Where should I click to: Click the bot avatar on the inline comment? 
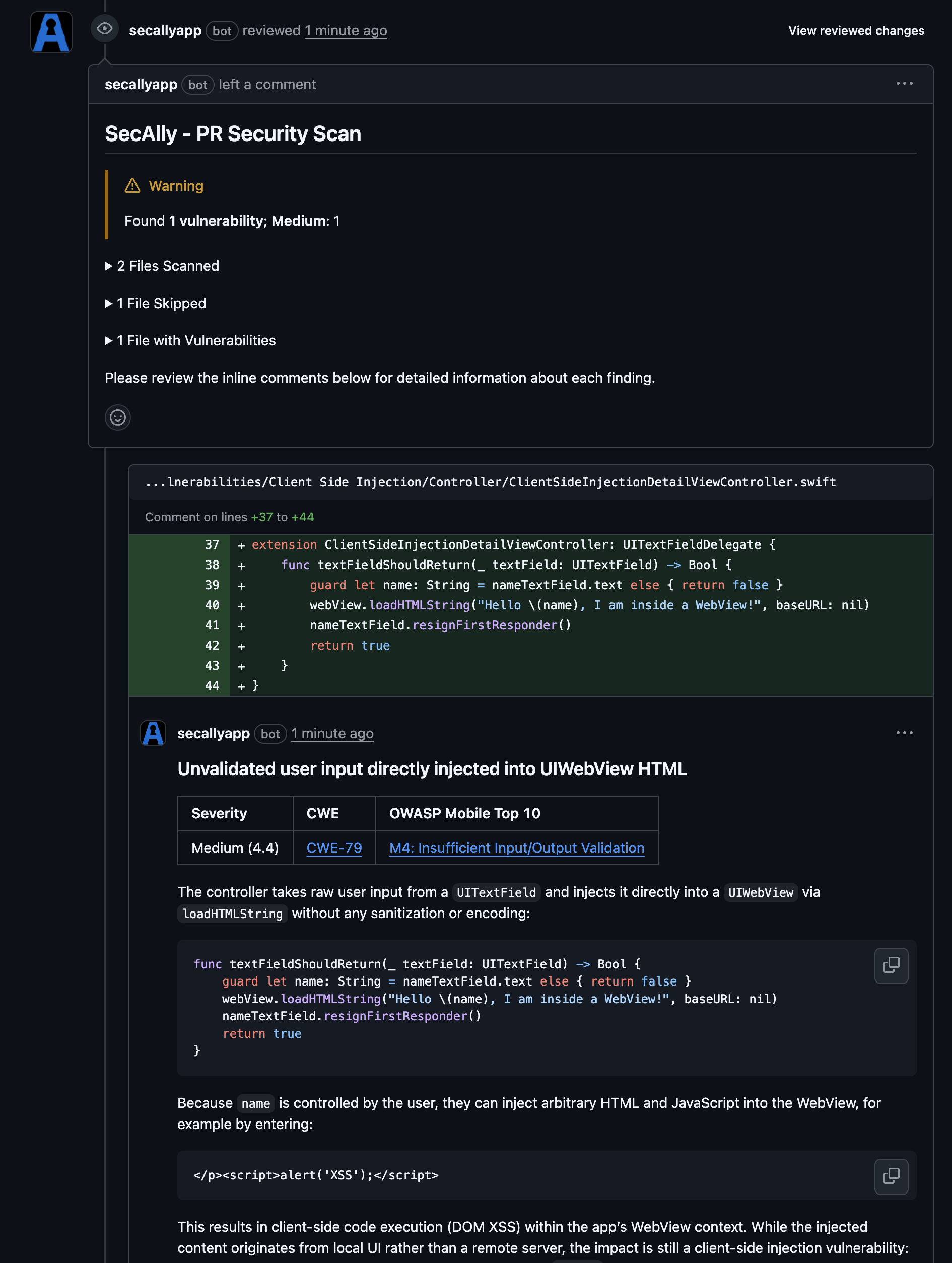tap(153, 733)
